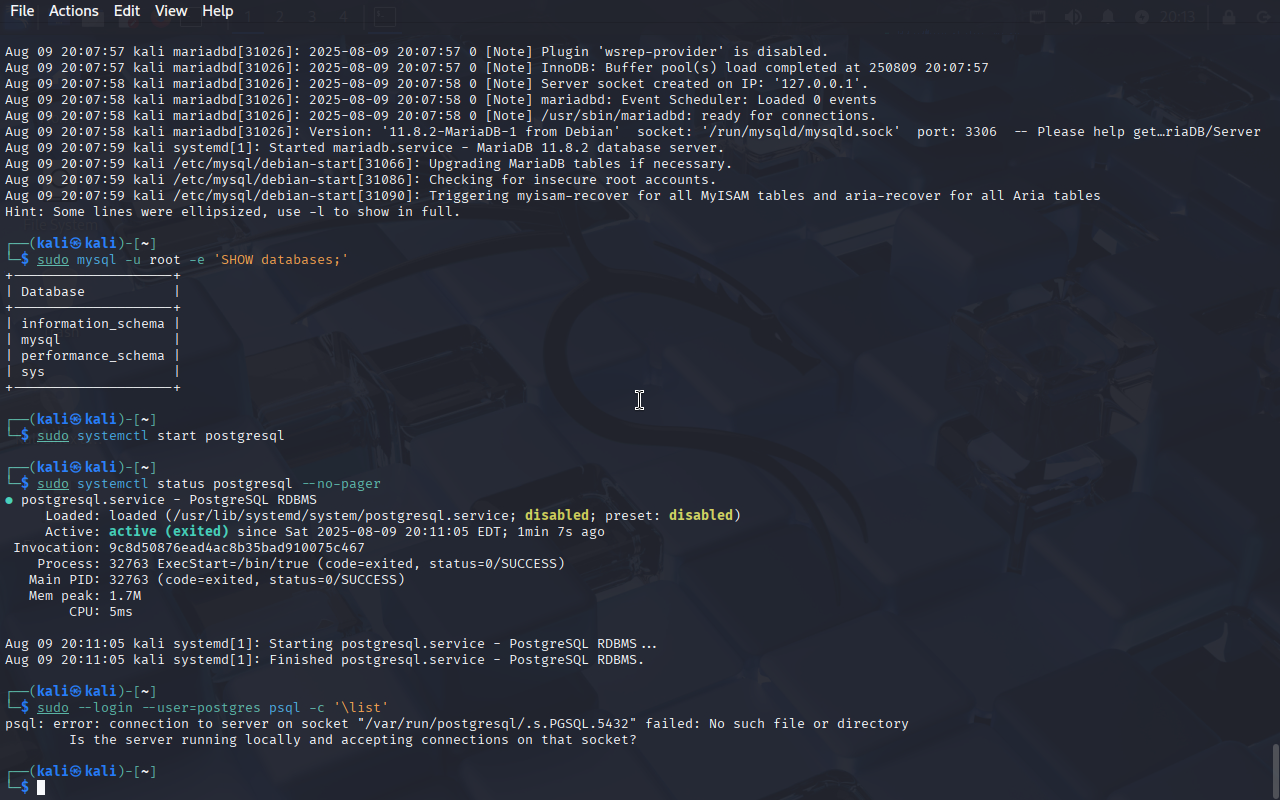Click the 'sys' database row
The image size is (1280, 800).
click(x=93, y=372)
